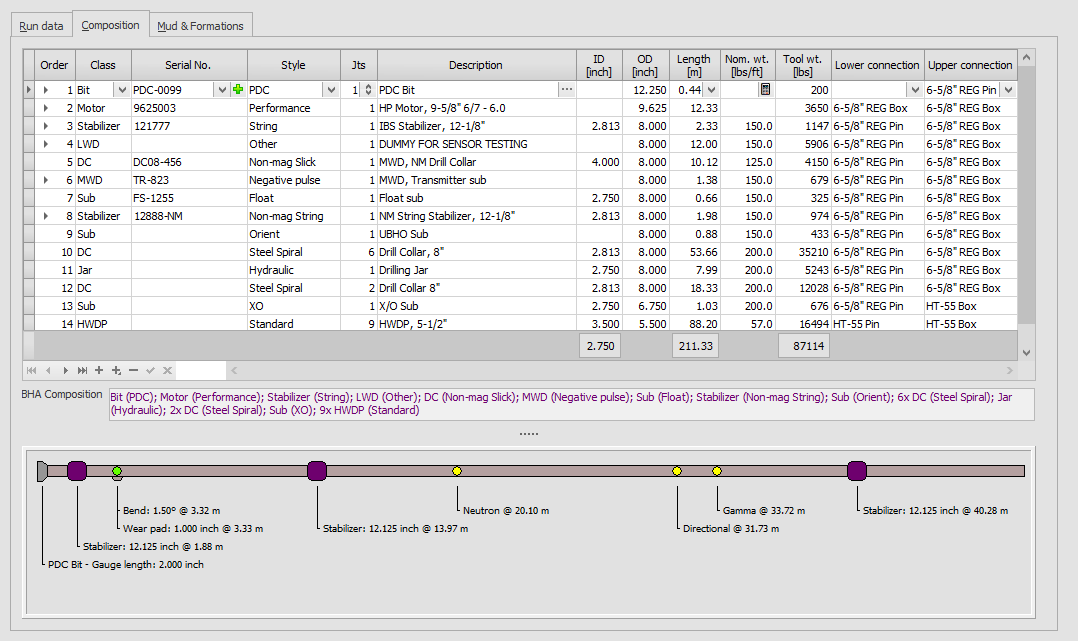Expand the LWD row 4 details

coord(45,144)
